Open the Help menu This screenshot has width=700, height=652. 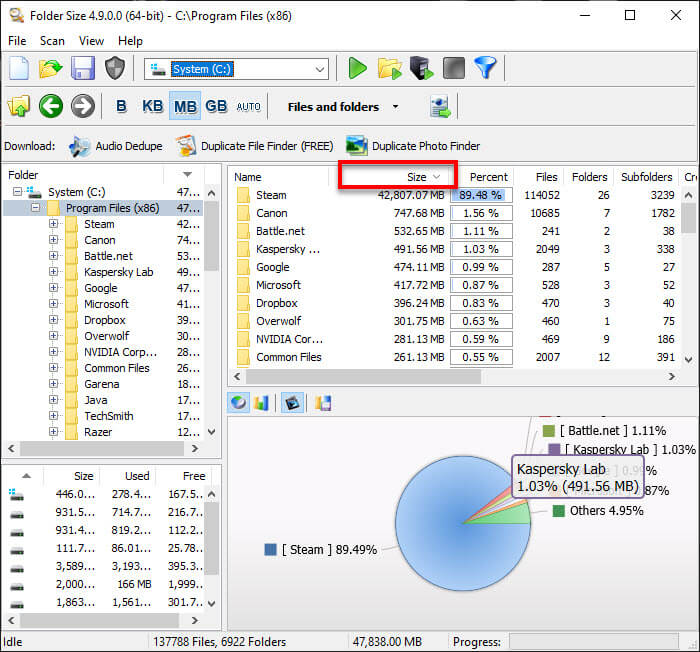click(x=130, y=41)
